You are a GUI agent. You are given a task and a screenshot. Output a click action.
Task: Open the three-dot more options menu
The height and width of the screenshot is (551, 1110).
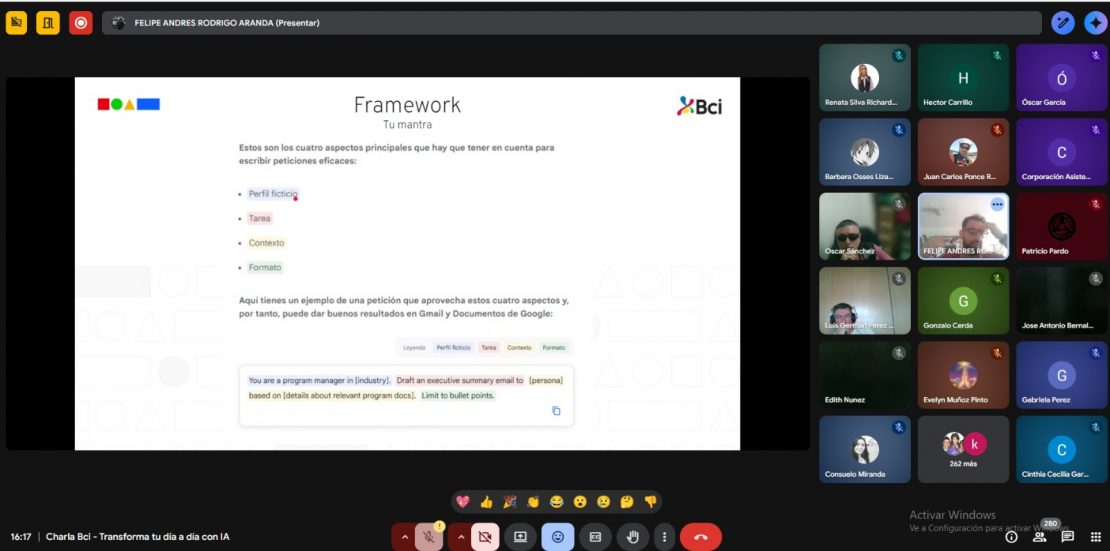[x=665, y=537]
